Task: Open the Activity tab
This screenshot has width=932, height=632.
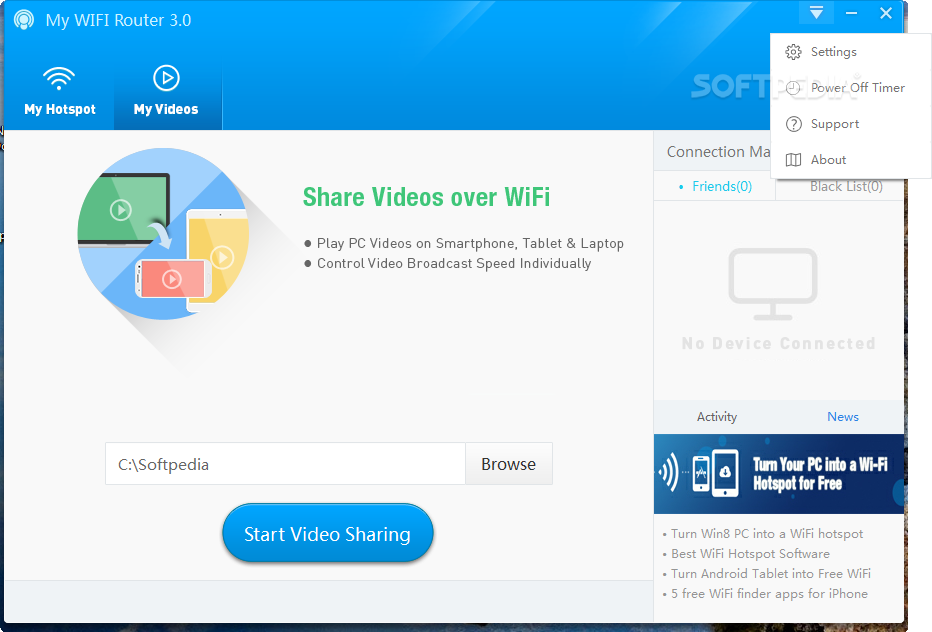Action: tap(717, 417)
